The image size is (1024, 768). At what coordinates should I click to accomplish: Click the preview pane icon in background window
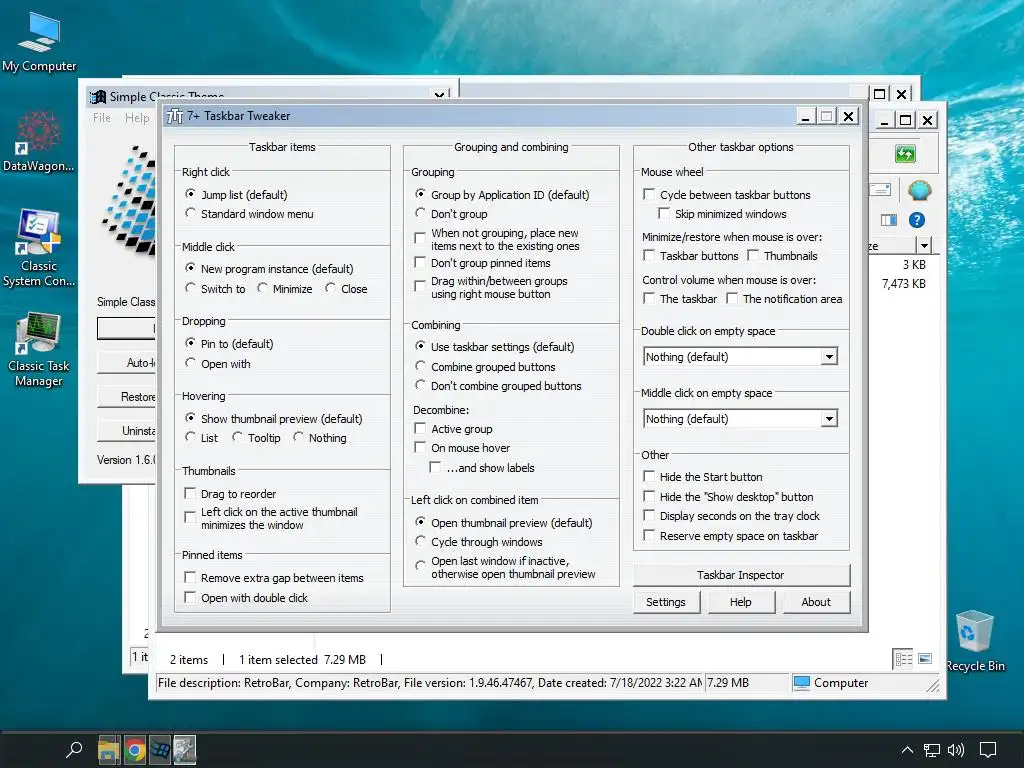[889, 220]
